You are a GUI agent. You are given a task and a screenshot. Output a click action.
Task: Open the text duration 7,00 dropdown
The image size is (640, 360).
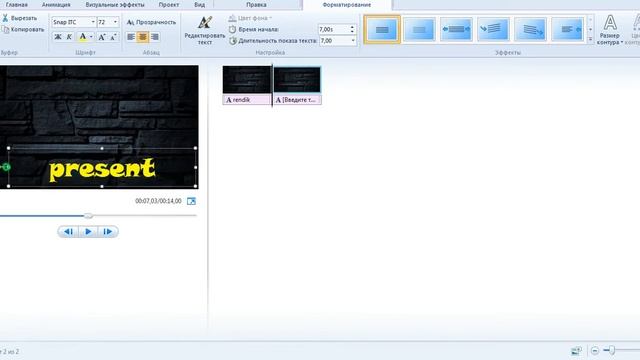(353, 41)
